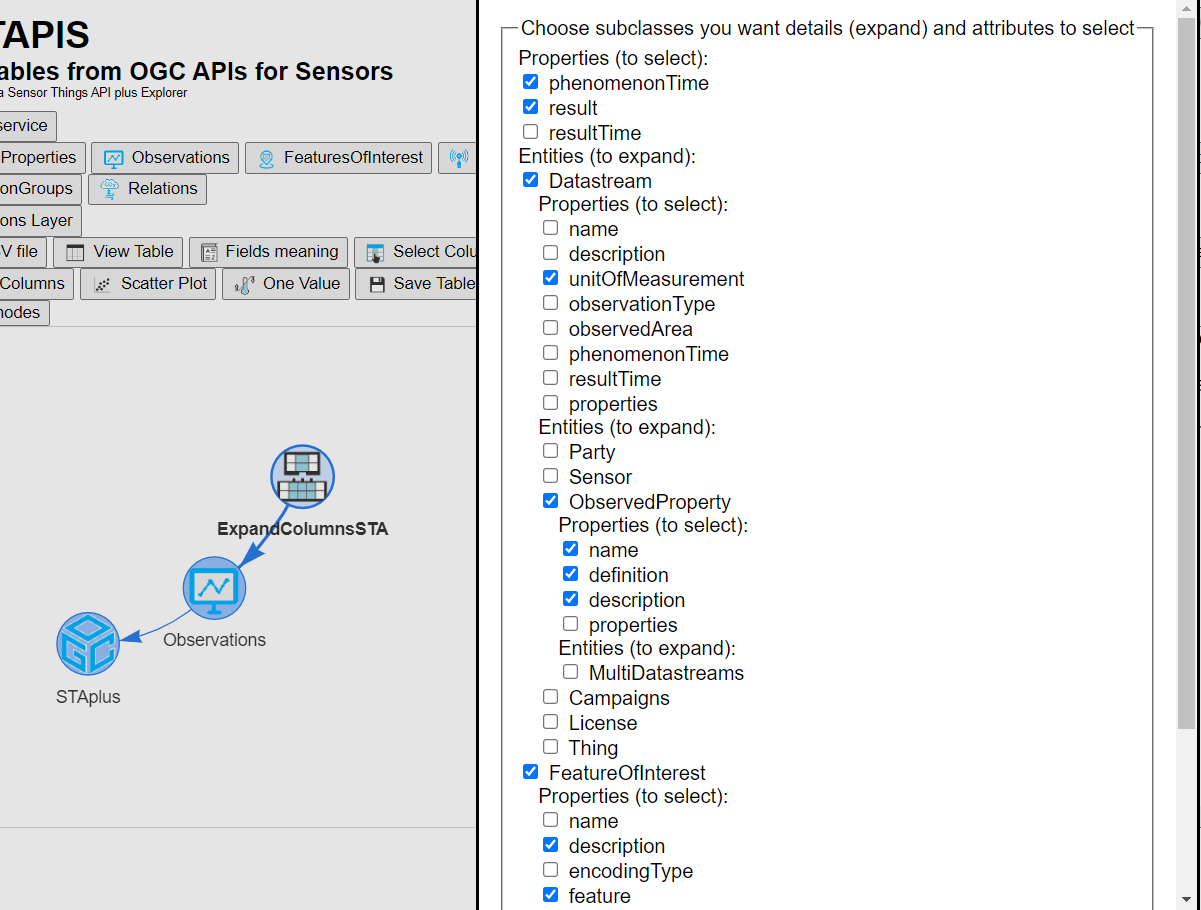Image resolution: width=1201 pixels, height=910 pixels.
Task: Click the STAplus node icon
Action: [x=88, y=644]
